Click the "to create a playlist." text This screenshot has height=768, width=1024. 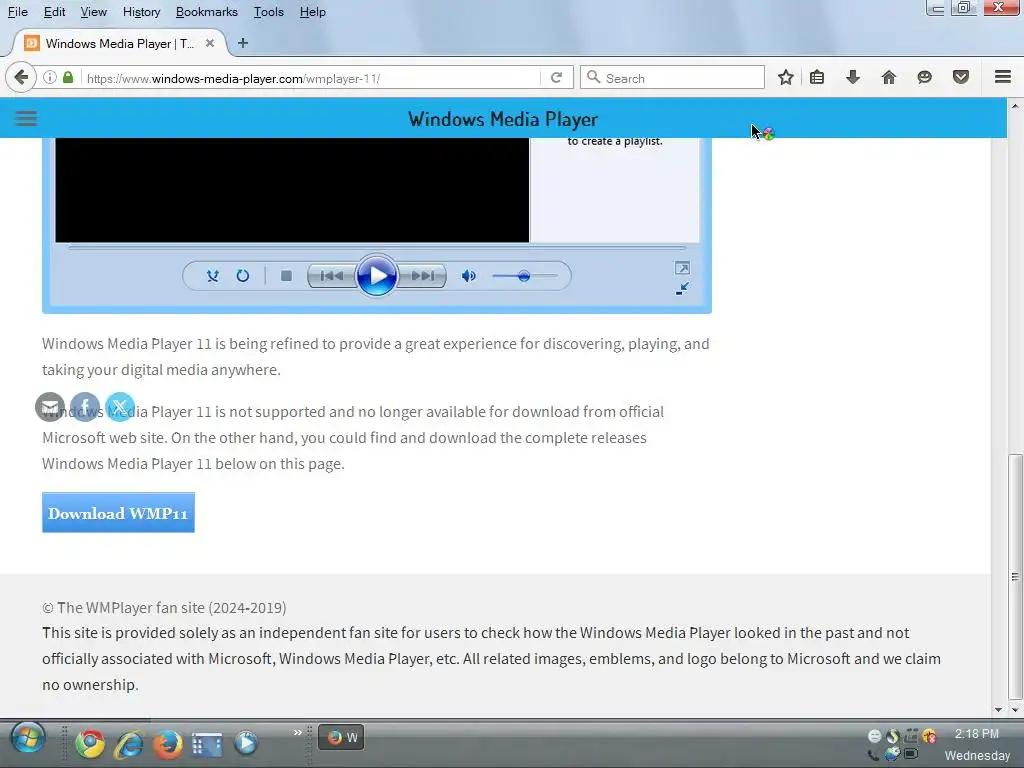[615, 141]
